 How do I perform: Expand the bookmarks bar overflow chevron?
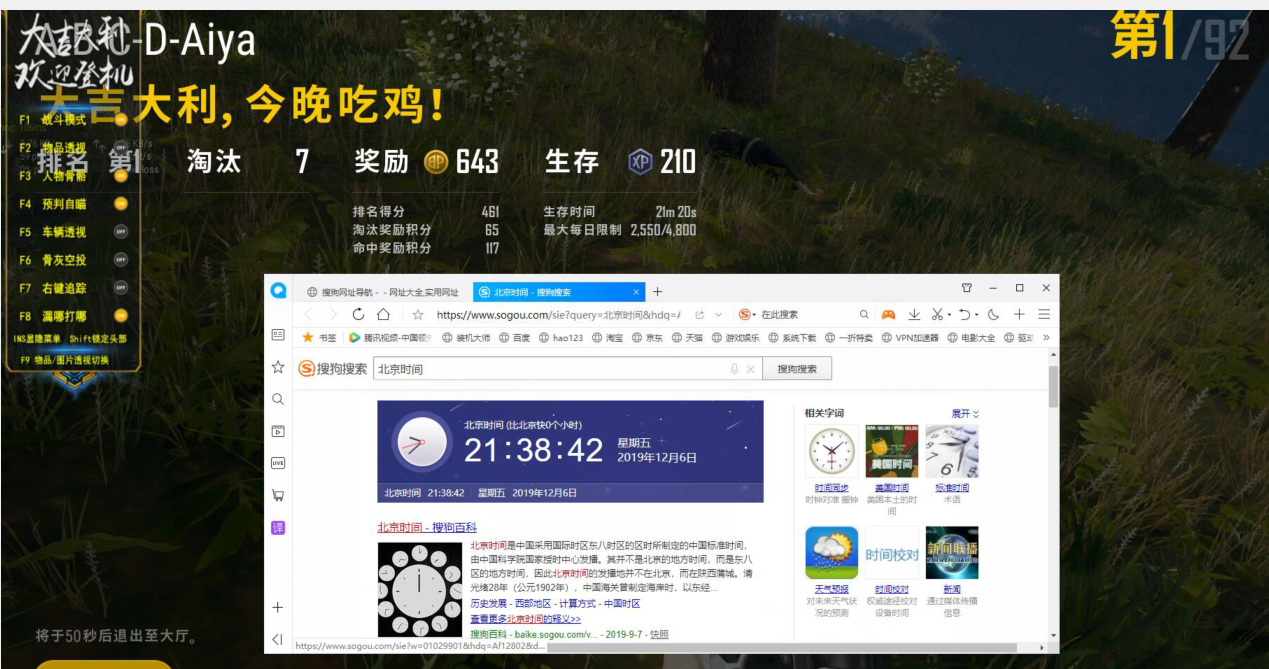tap(1046, 338)
